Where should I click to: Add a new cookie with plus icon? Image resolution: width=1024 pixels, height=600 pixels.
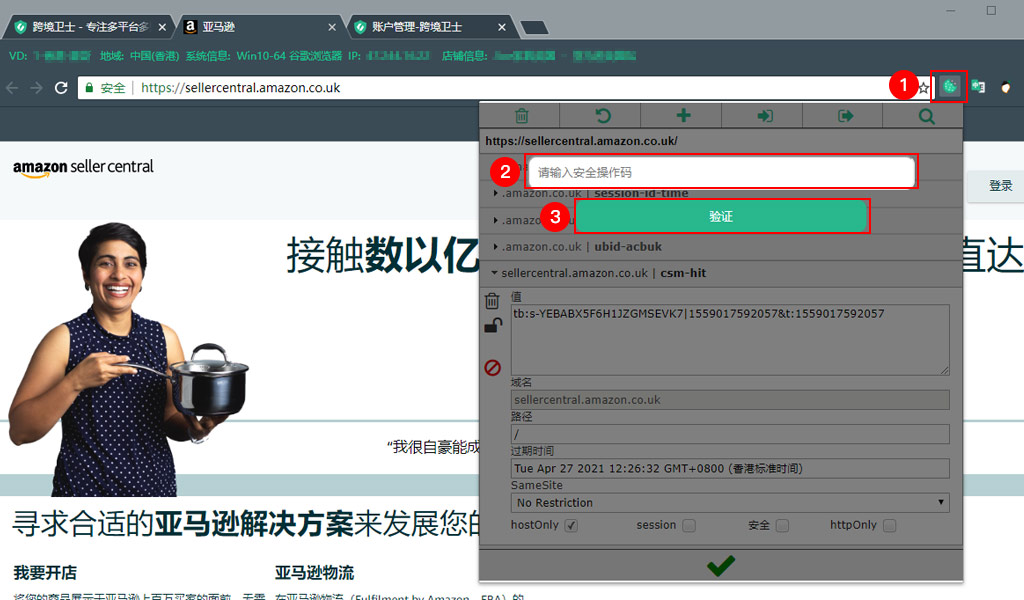click(683, 116)
